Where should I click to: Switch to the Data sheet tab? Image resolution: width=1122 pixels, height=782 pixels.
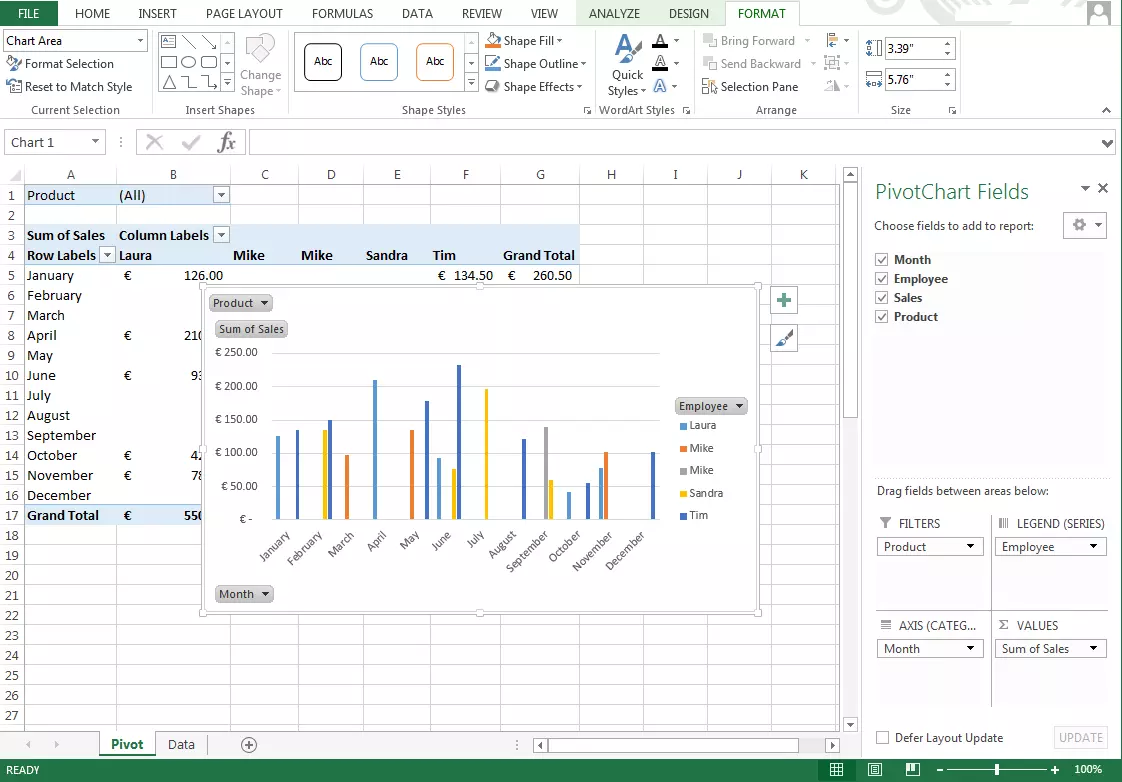point(181,745)
